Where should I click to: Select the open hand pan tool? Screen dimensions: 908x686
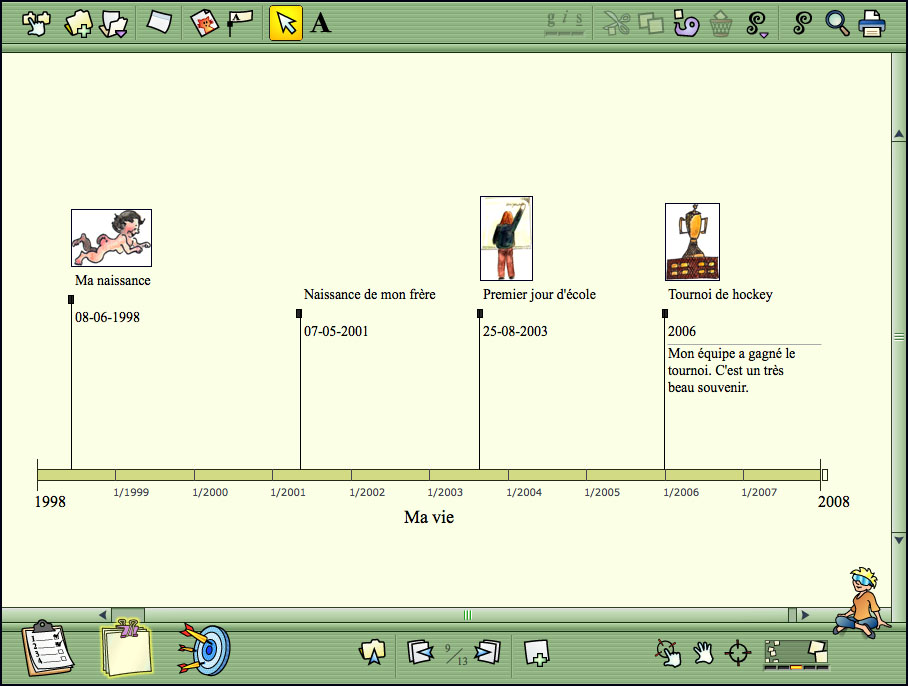[703, 653]
